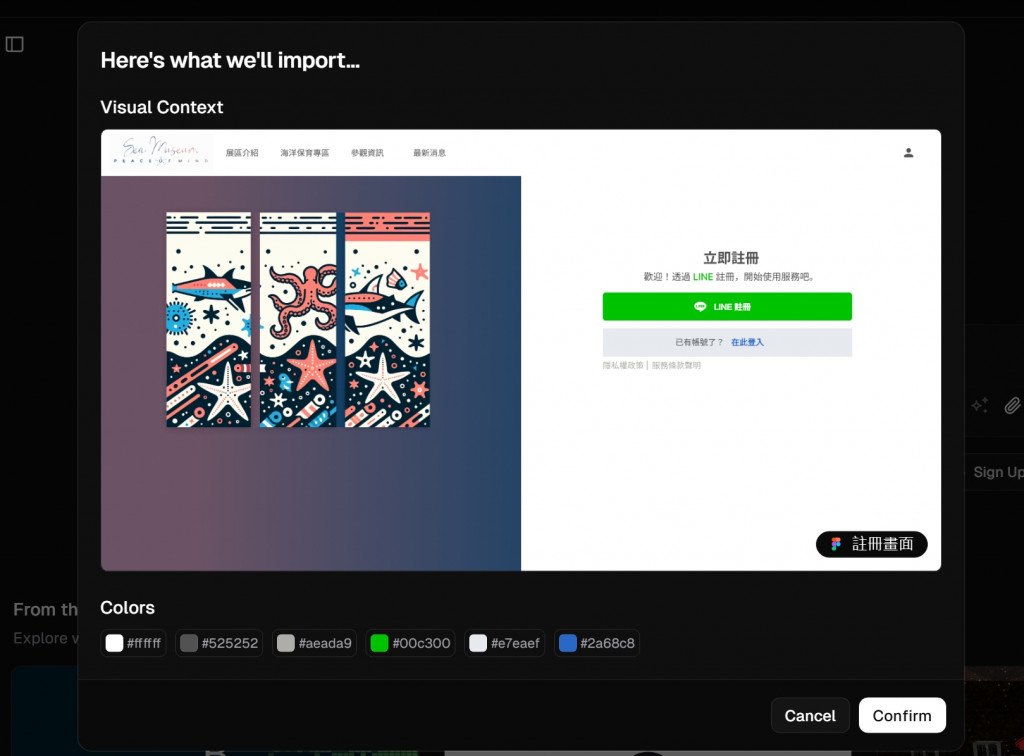This screenshot has height=756, width=1024.
Task: Click the green LINE 註冊 button
Action: 727,307
